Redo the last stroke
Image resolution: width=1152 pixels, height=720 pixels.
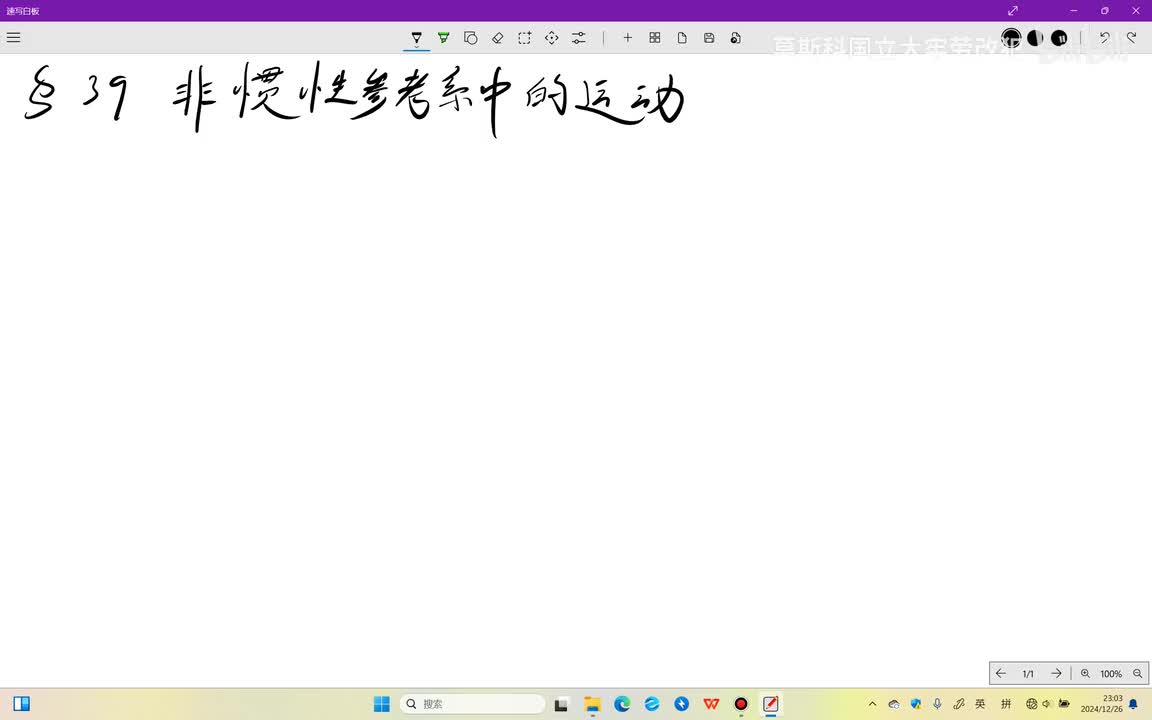[x=1132, y=37]
